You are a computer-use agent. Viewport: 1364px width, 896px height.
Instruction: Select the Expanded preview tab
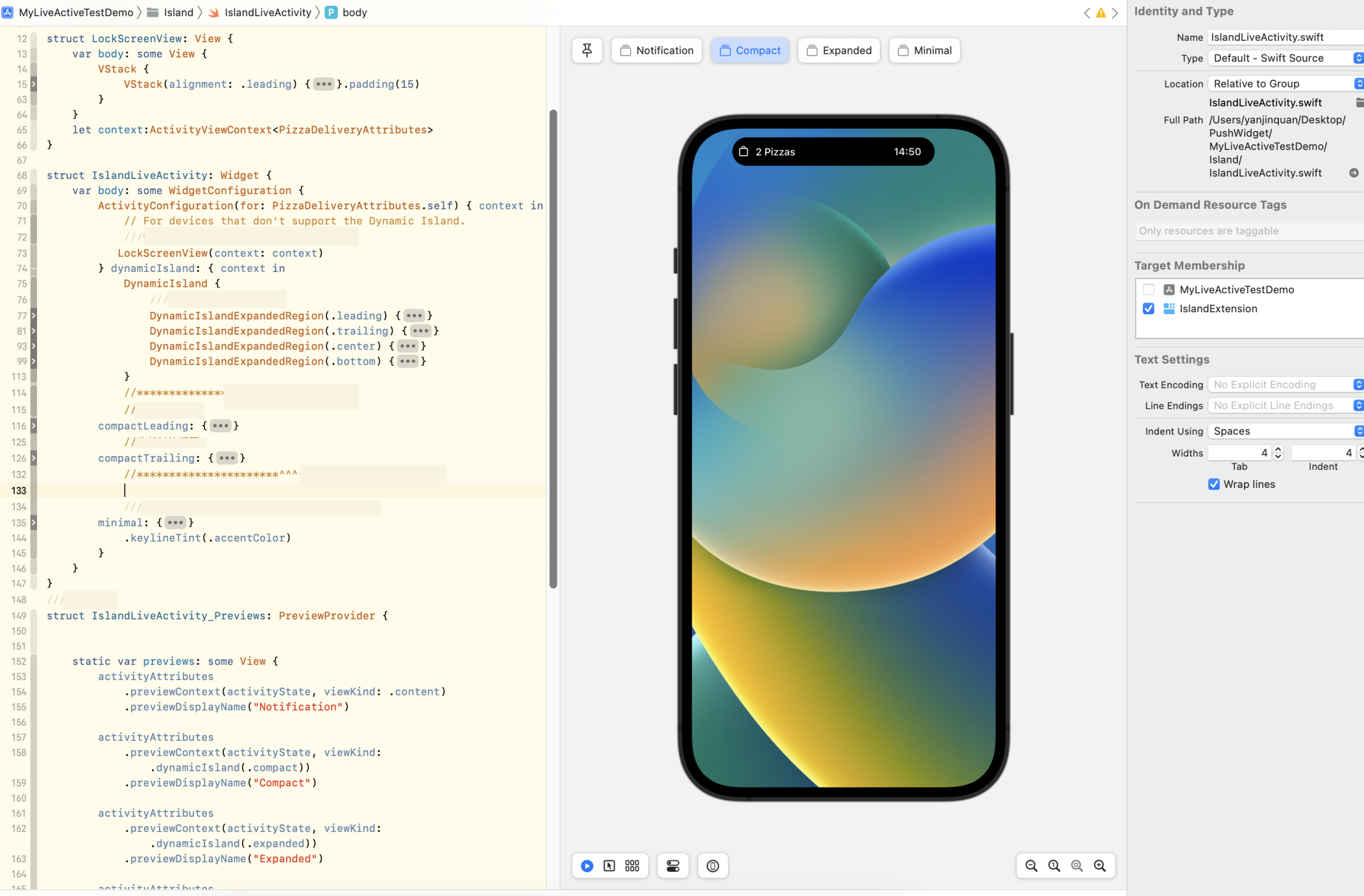(x=838, y=50)
